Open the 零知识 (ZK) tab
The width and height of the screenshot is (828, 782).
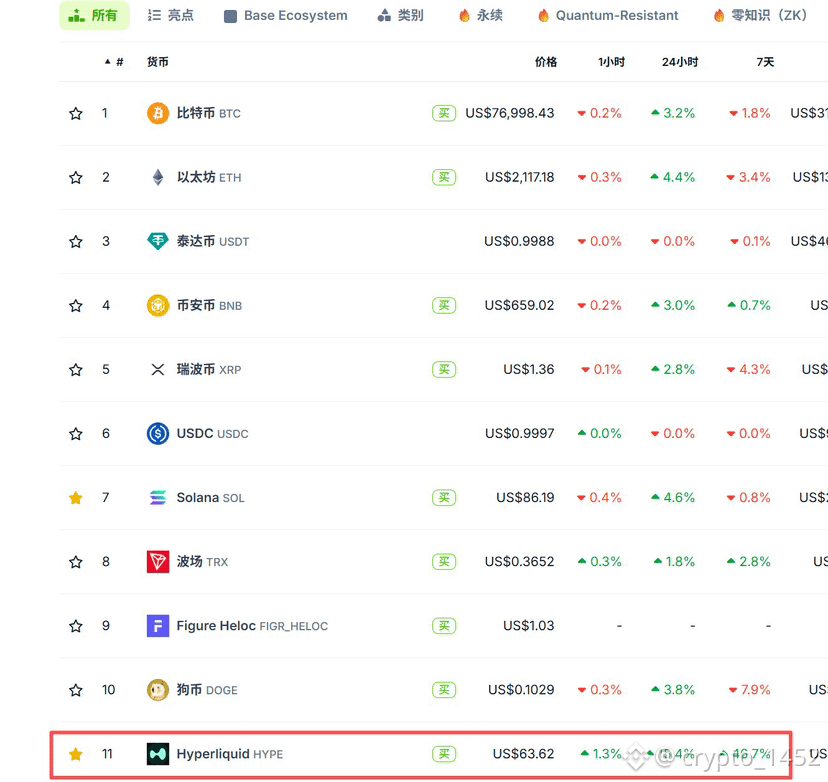tap(760, 15)
